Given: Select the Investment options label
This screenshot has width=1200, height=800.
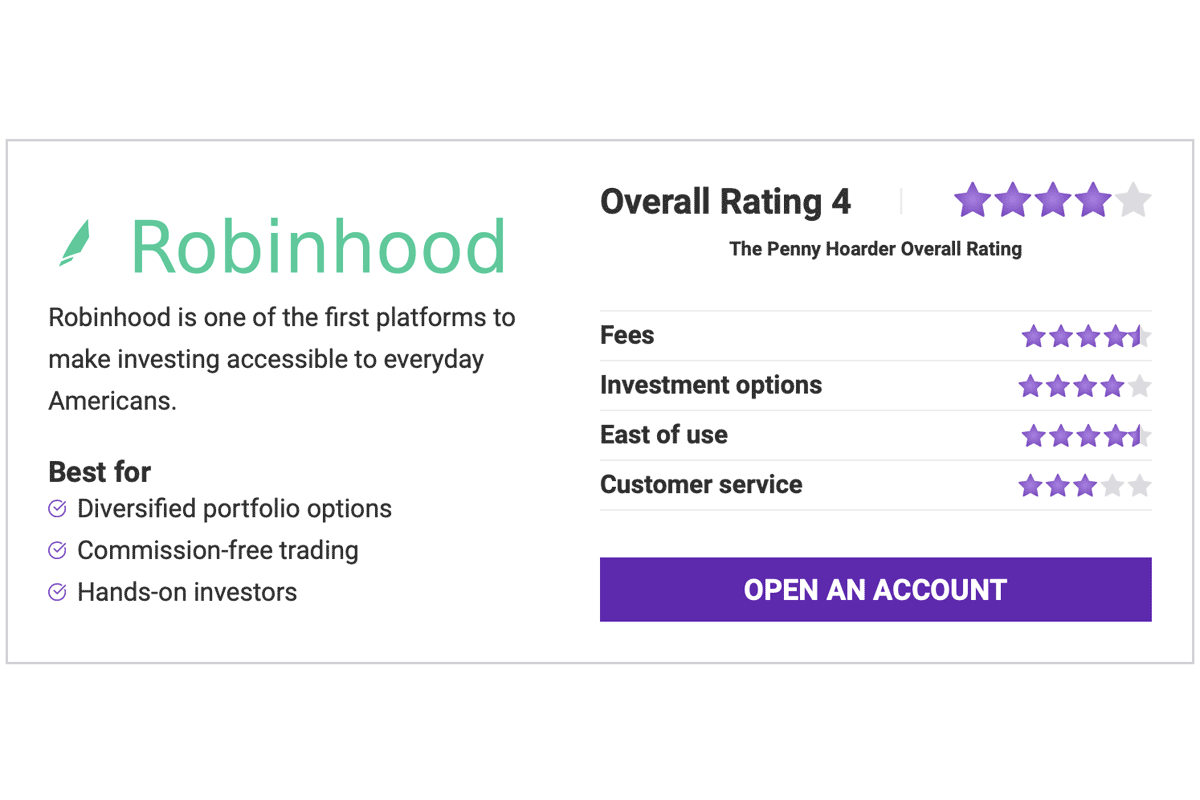Looking at the screenshot, I should pos(711,385).
